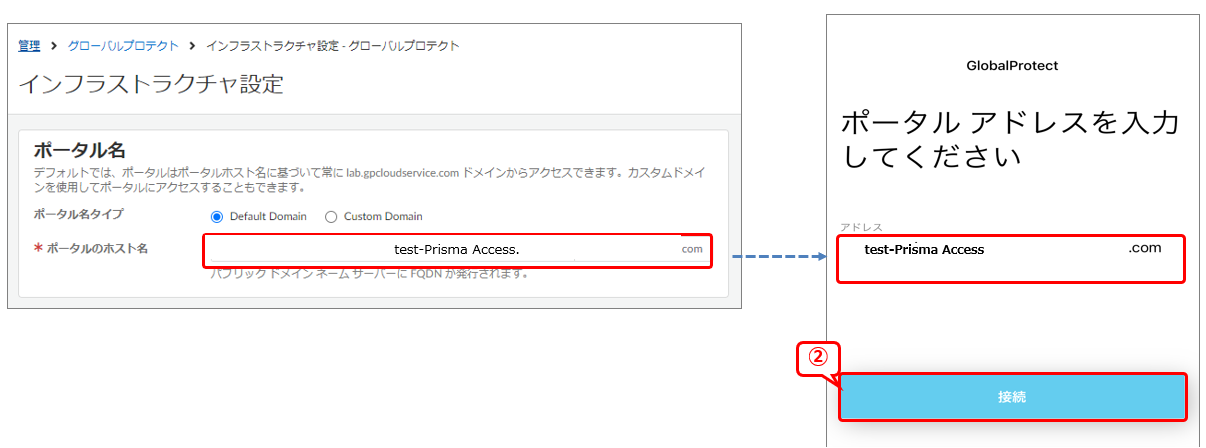Image resolution: width=1206 pixels, height=448 pixels.
Task: Click the dashed arrow between panels
Action: [x=780, y=257]
